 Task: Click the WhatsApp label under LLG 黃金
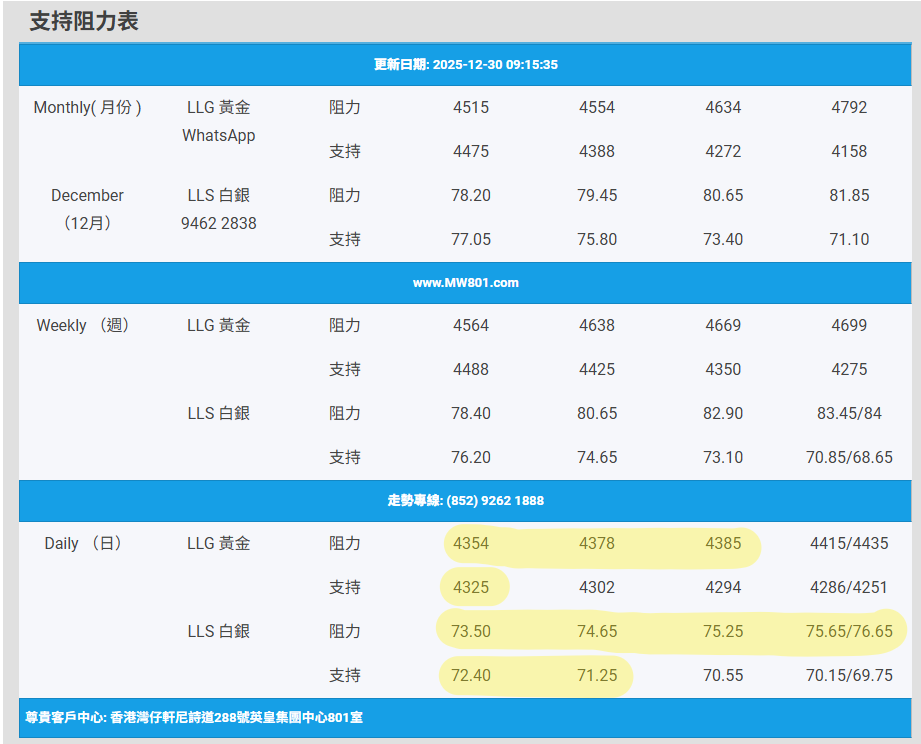[218, 135]
